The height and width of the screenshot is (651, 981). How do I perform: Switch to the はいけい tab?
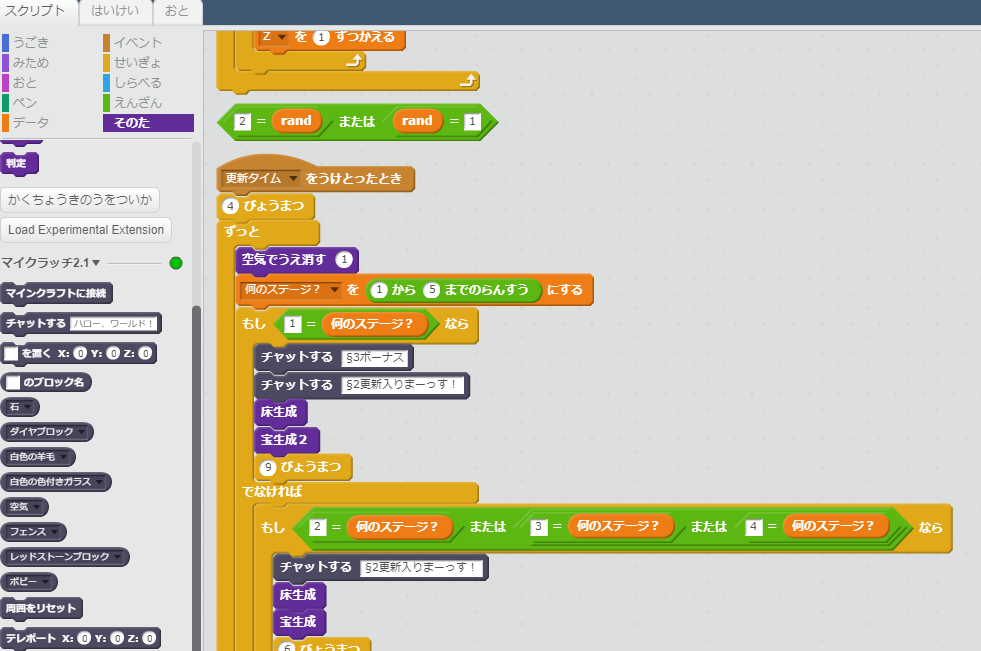[x=115, y=11]
